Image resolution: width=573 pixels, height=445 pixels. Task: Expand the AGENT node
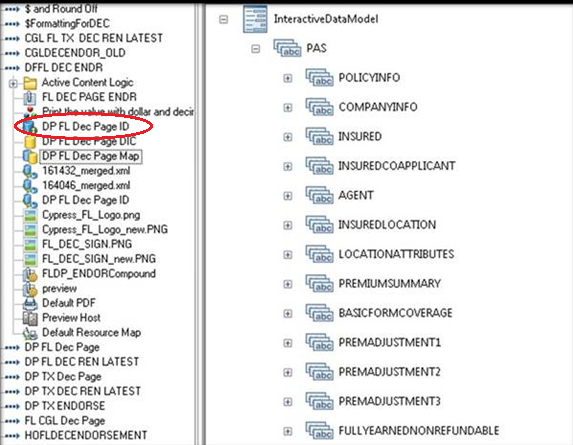(288, 196)
